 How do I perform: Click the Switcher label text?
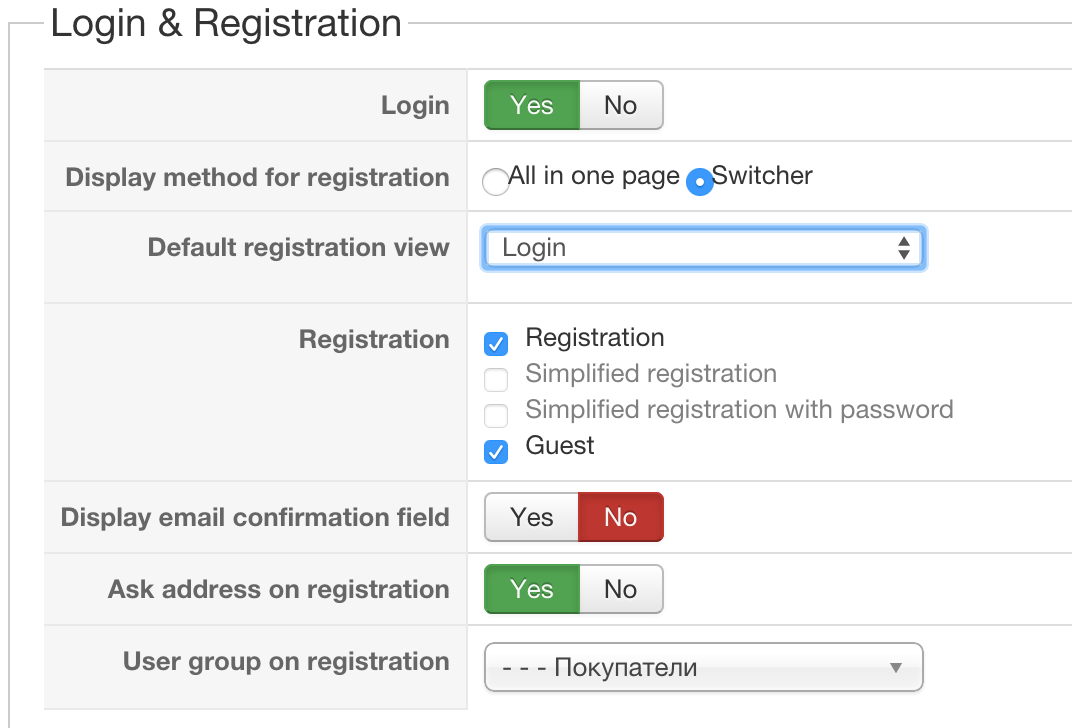click(x=762, y=176)
